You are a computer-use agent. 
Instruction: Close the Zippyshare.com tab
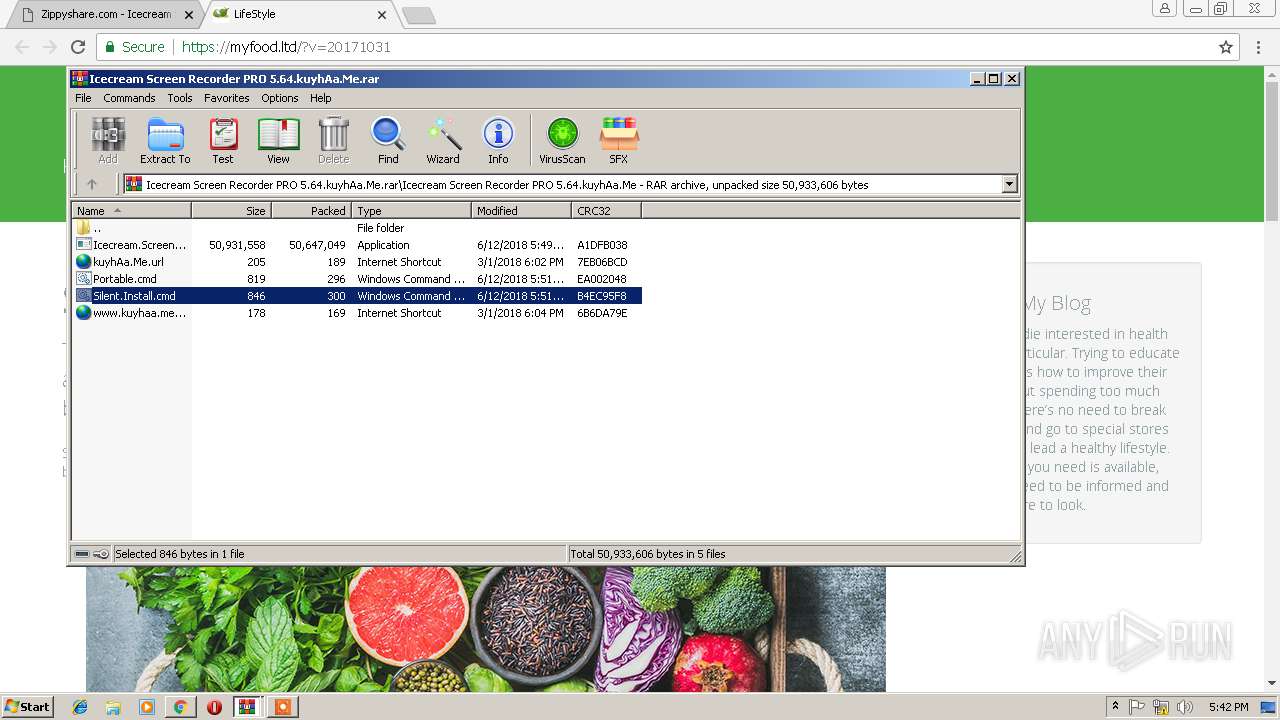click(189, 15)
